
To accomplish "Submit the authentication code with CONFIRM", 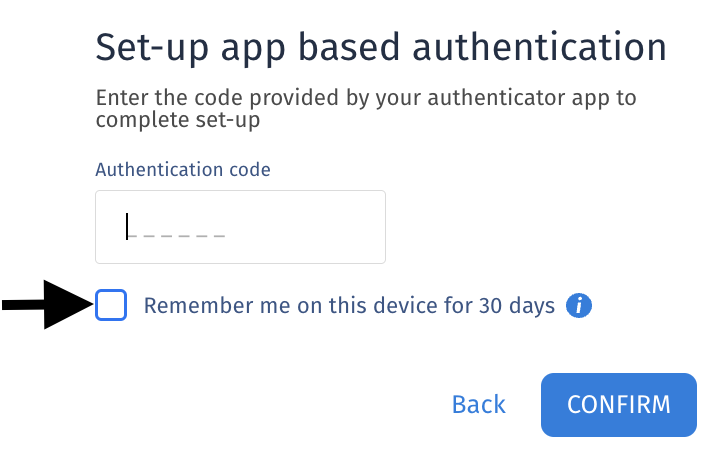I will pos(618,405).
